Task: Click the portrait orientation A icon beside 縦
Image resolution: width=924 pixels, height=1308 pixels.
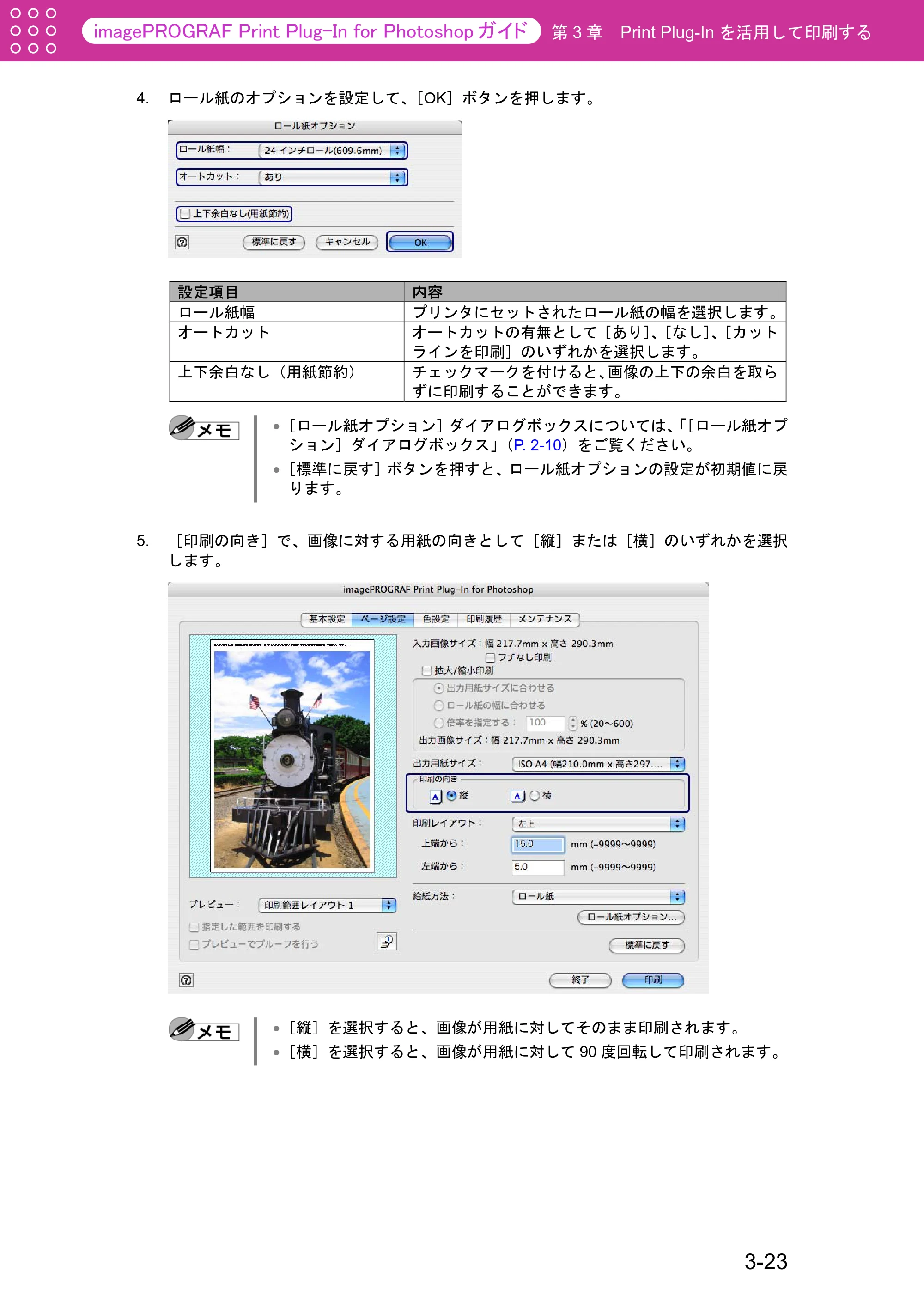Action: [x=436, y=796]
